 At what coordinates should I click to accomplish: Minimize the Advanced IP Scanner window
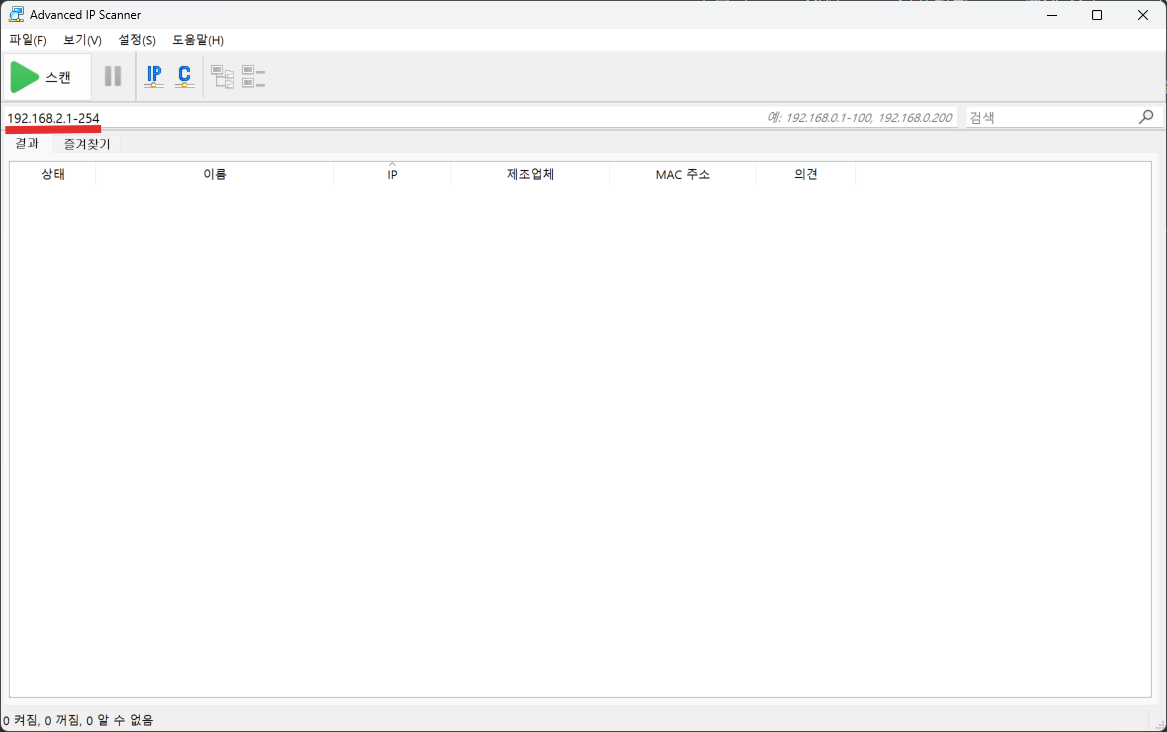coord(1052,15)
